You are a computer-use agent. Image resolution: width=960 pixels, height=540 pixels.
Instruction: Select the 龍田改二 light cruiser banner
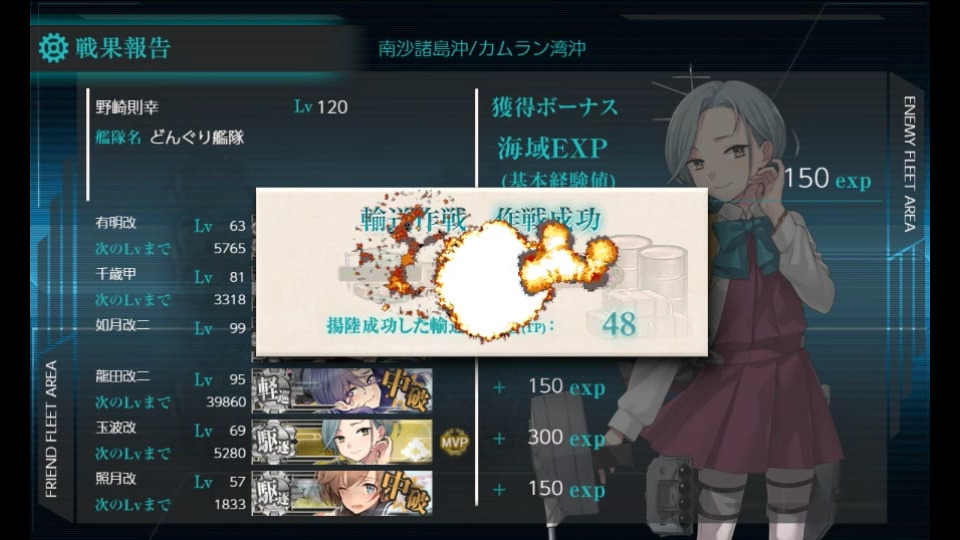342,391
